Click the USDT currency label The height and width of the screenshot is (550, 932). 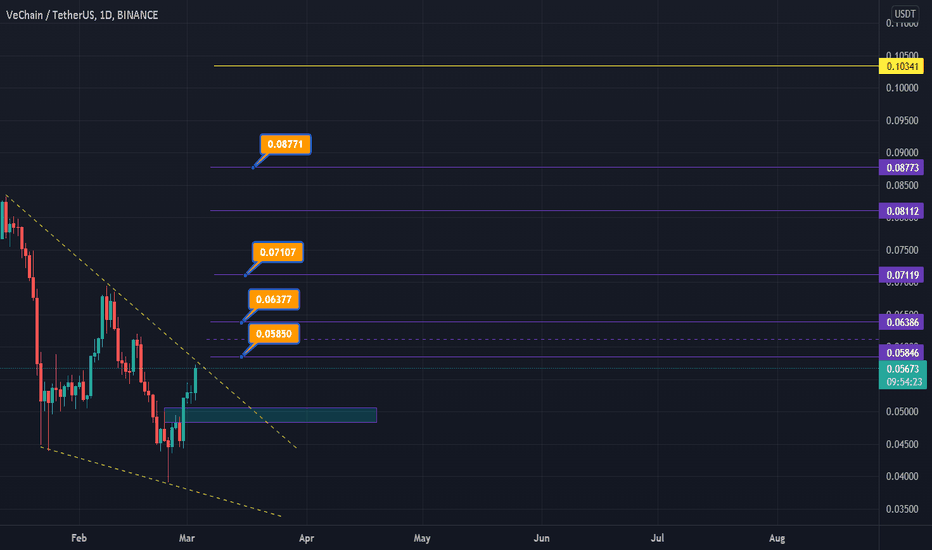tap(905, 14)
